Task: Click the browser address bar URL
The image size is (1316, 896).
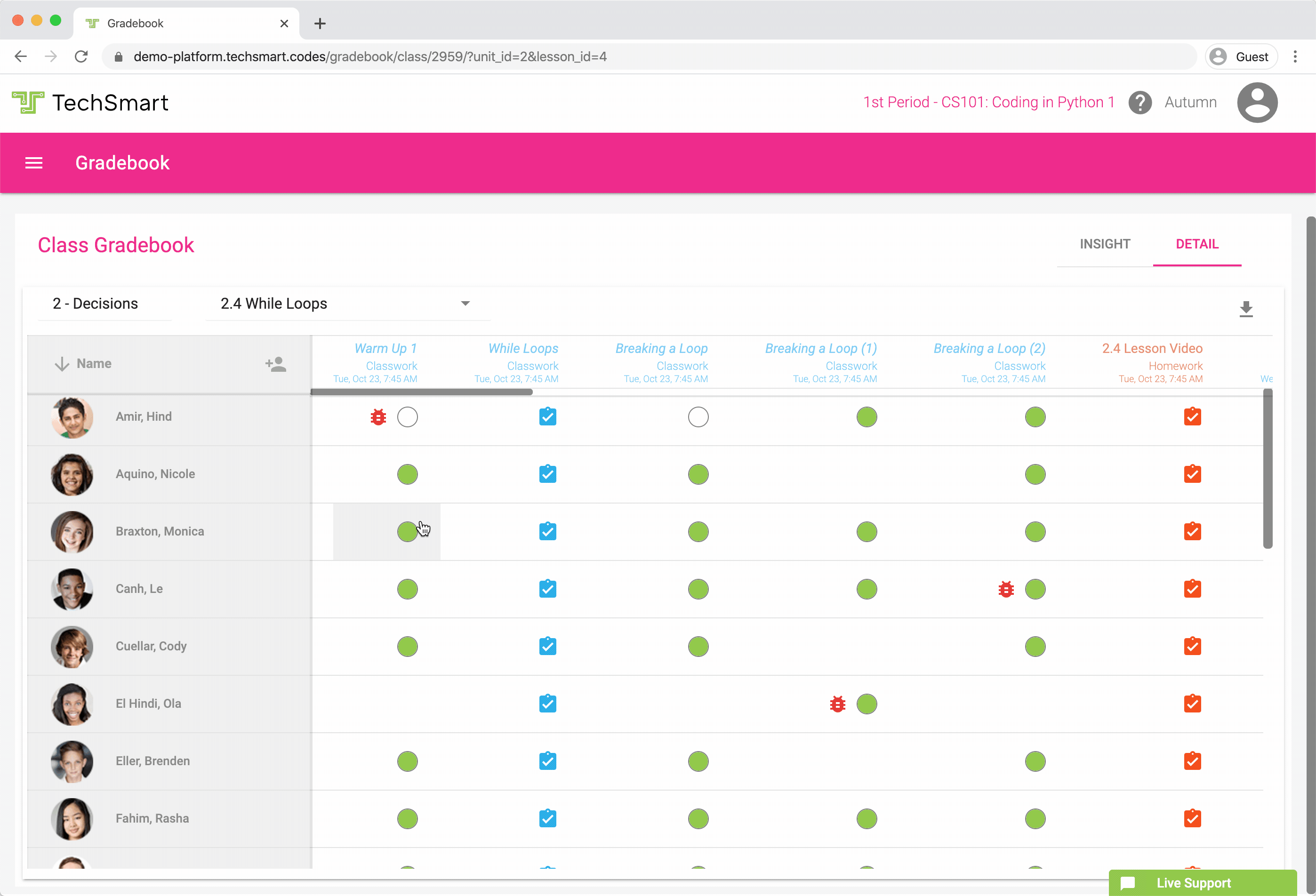Action: tap(370, 56)
